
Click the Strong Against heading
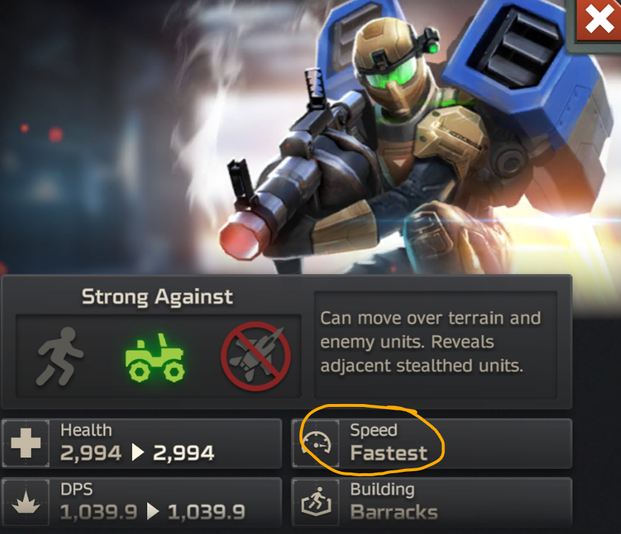(157, 297)
